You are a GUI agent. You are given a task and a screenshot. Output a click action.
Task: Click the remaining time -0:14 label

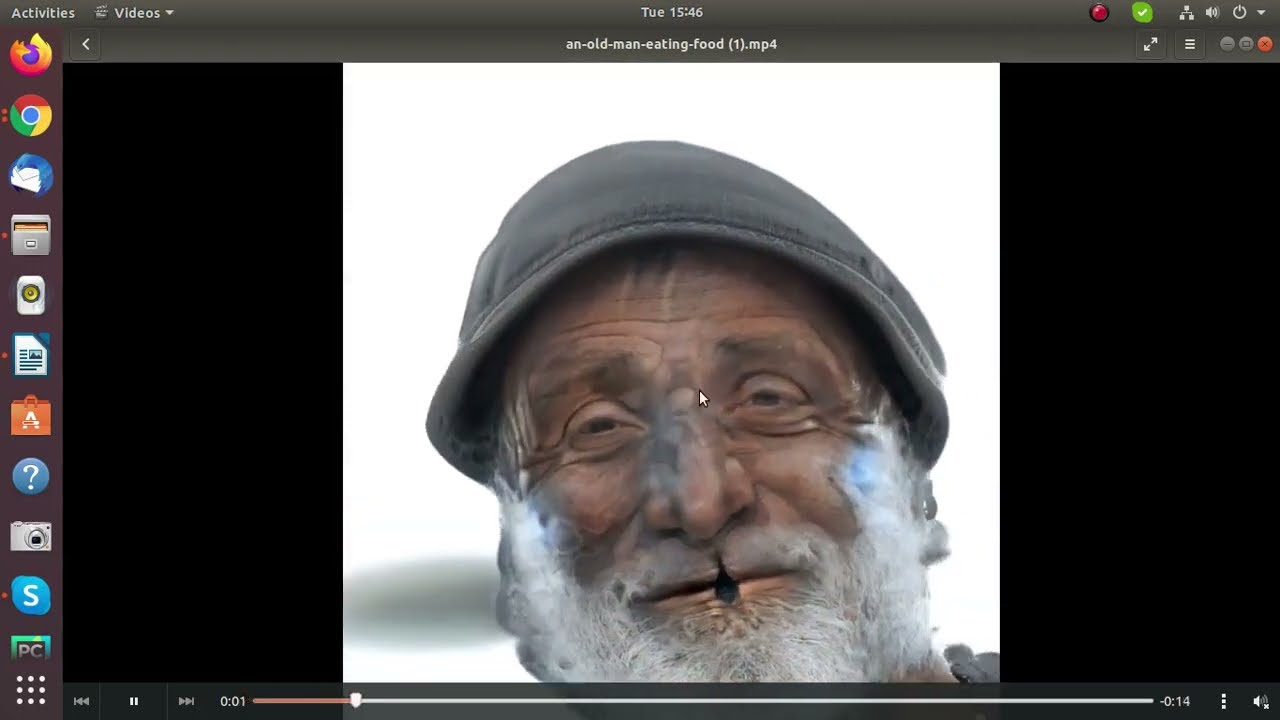click(x=1175, y=701)
